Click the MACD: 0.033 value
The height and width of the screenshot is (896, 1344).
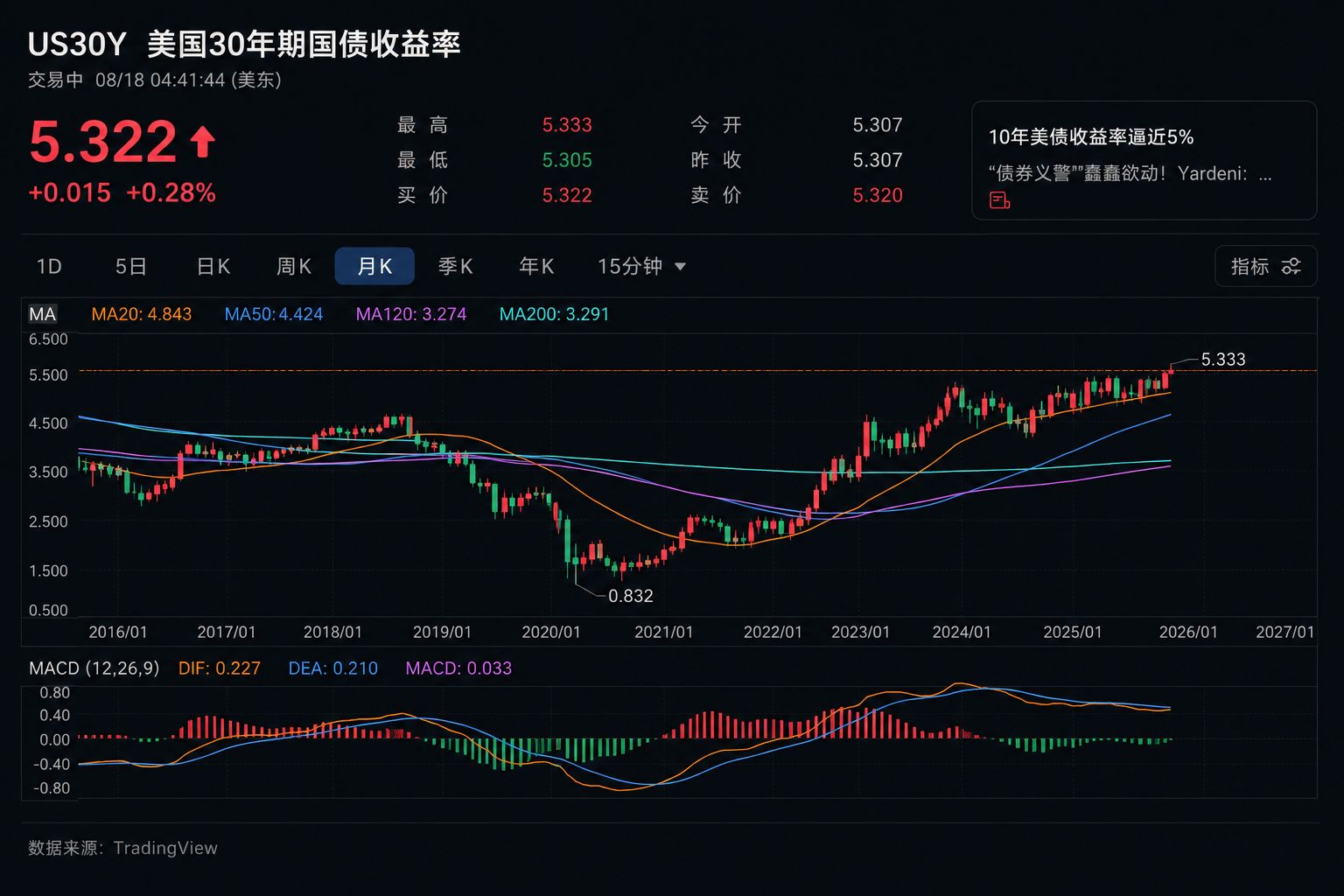tap(458, 668)
